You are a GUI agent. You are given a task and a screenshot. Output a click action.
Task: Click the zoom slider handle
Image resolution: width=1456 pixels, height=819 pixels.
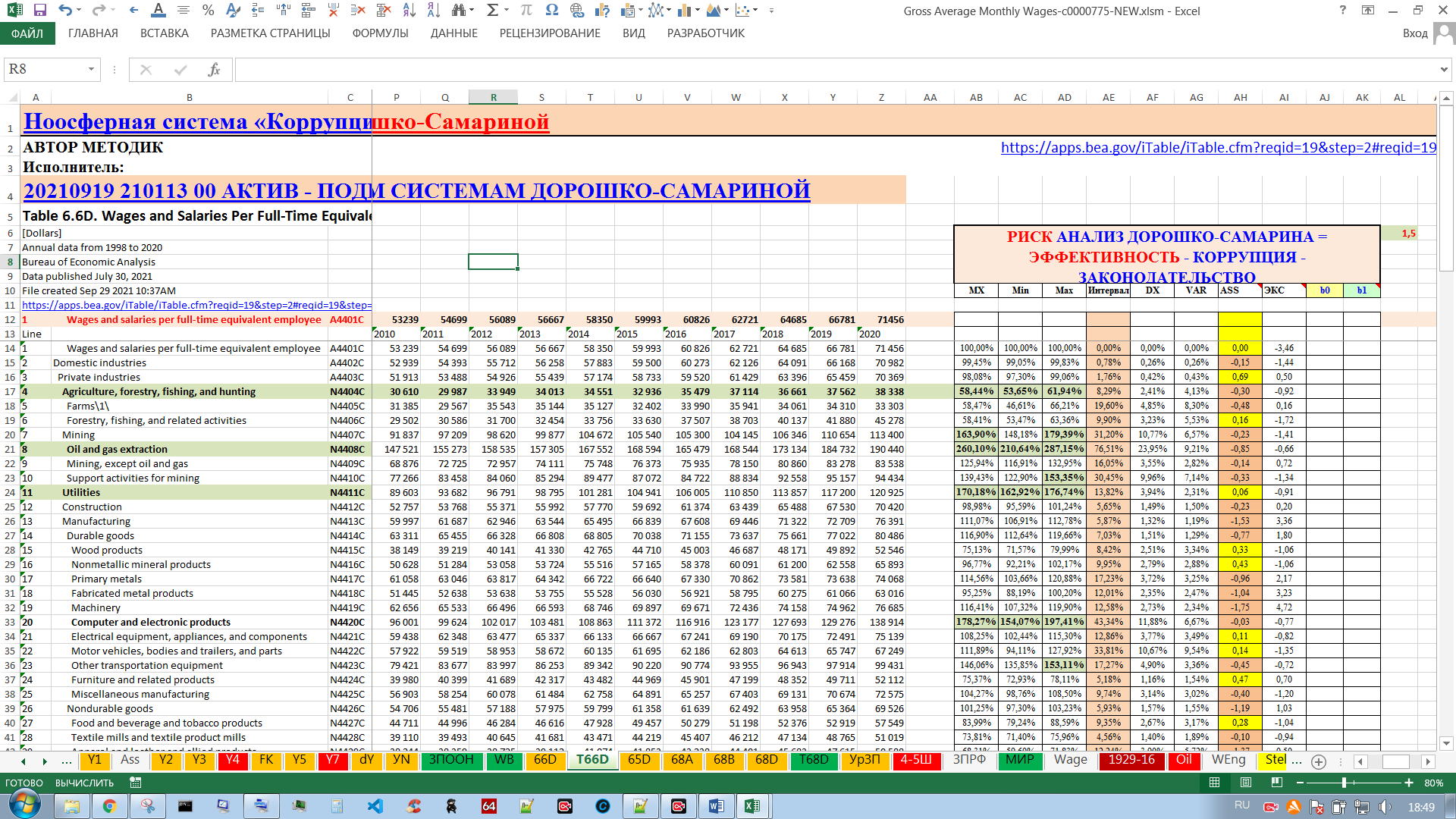click(1344, 783)
